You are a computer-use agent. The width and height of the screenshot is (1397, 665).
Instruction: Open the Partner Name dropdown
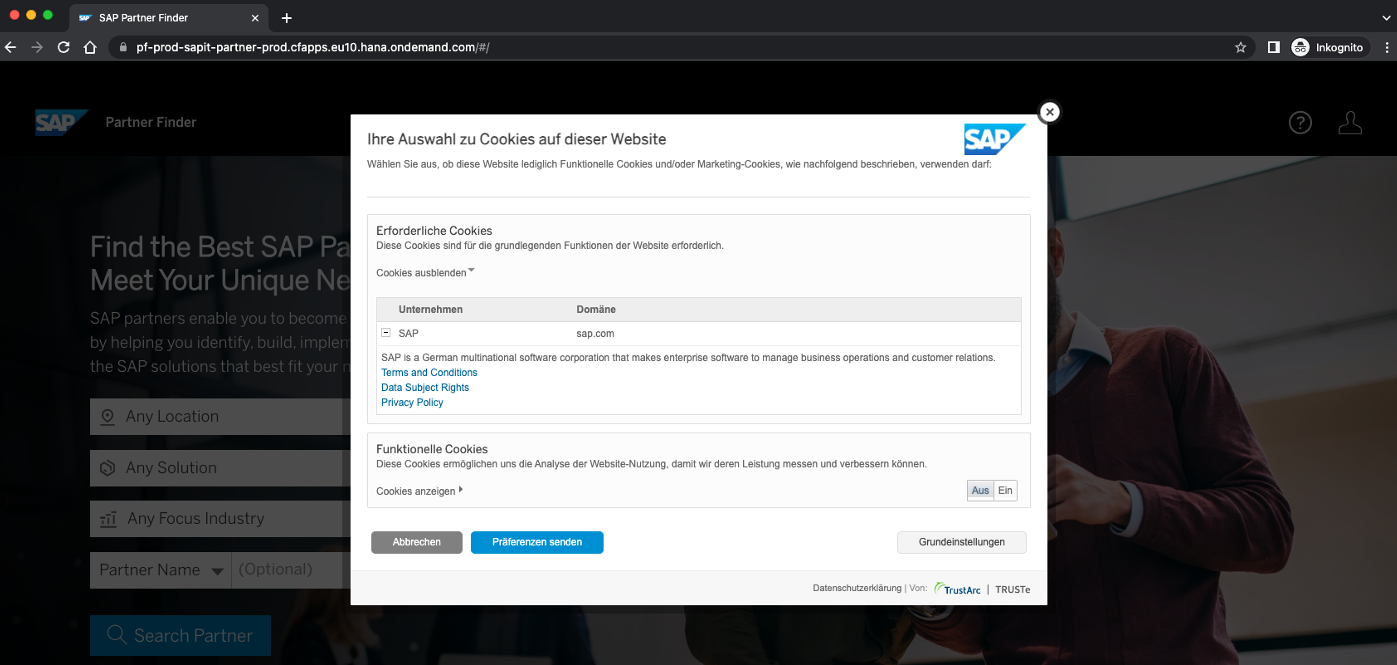click(161, 570)
